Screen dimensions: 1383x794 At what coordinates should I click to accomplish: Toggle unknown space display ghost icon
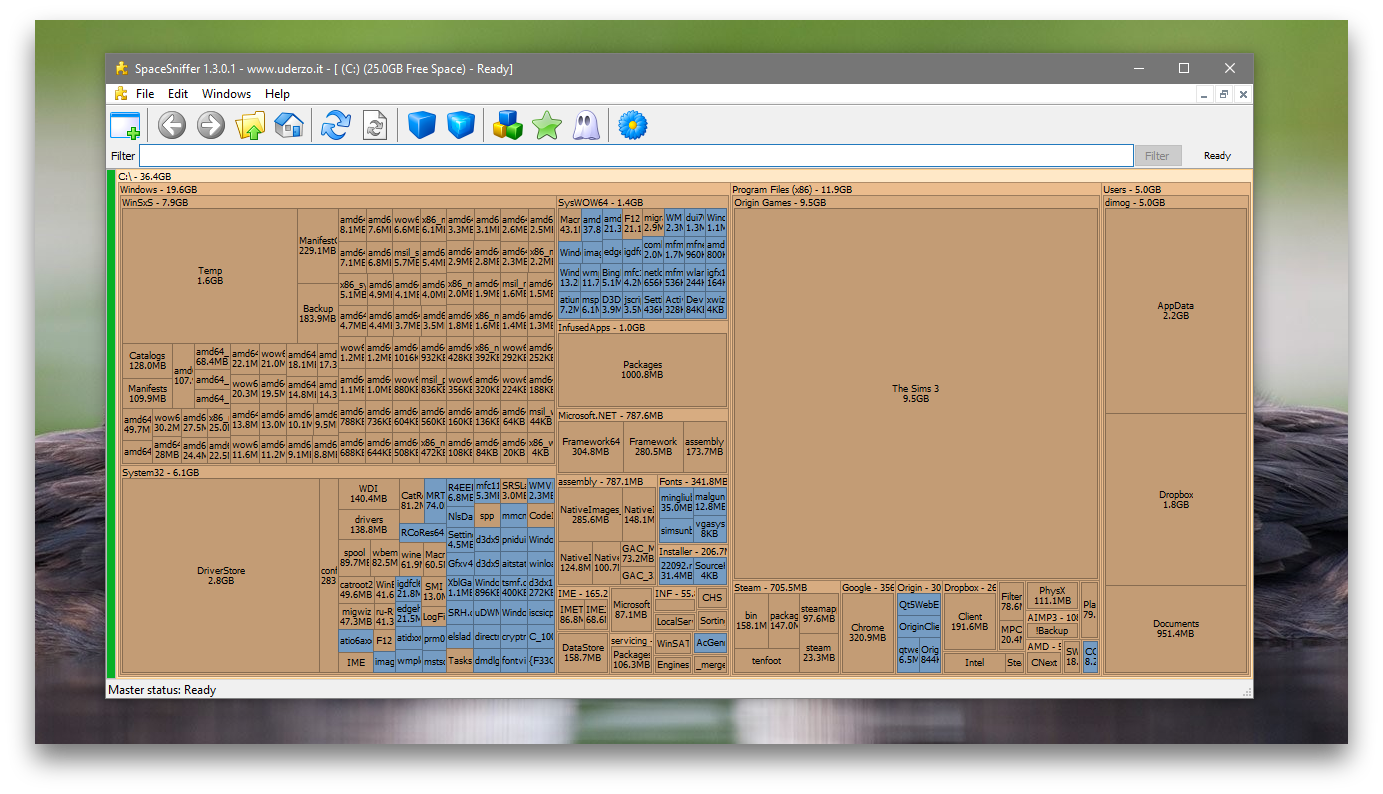click(585, 125)
